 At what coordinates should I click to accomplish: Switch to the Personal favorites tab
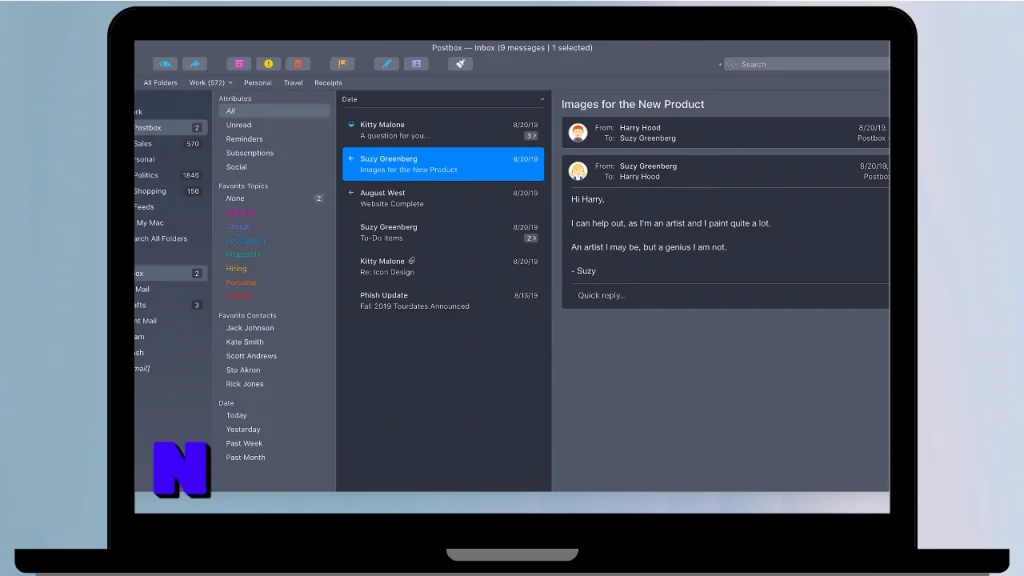point(257,83)
